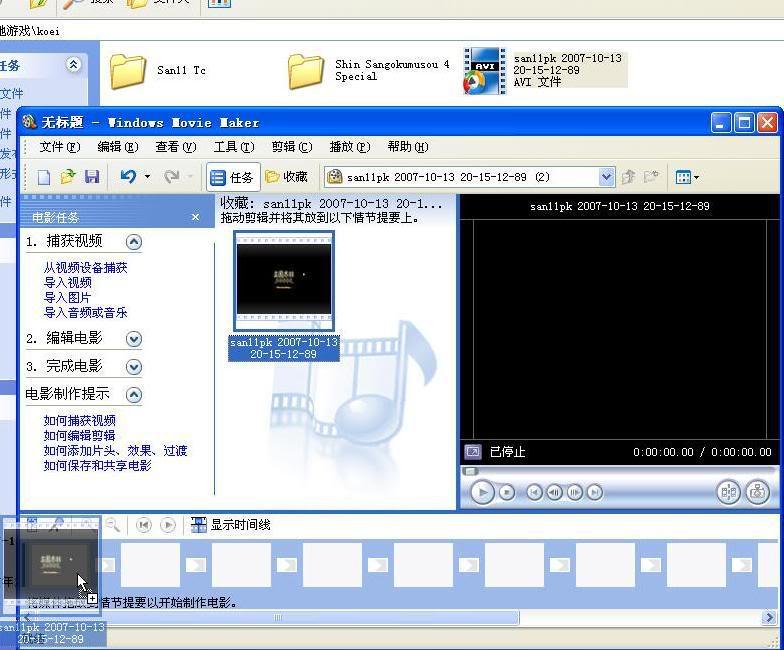Open the collection dropdown showing san11pk
784x650 pixels.
click(606, 177)
